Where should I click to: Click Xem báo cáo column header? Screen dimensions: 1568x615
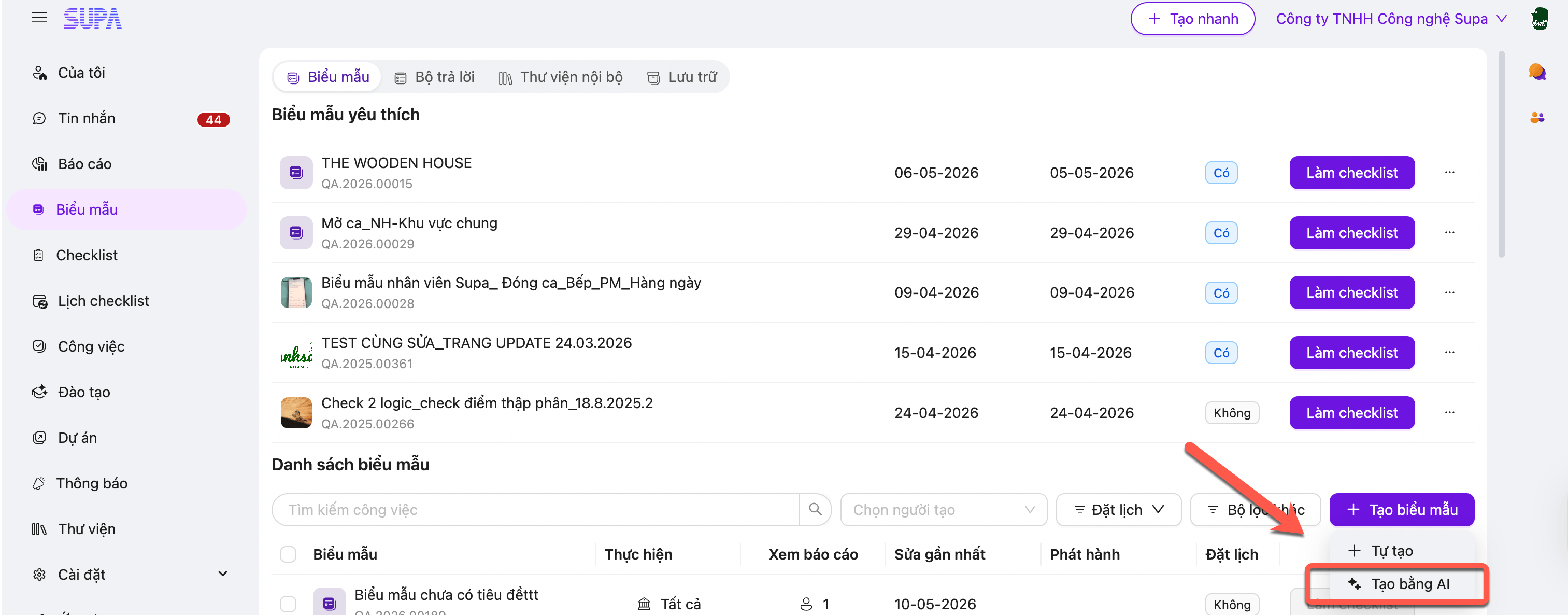[x=812, y=554]
